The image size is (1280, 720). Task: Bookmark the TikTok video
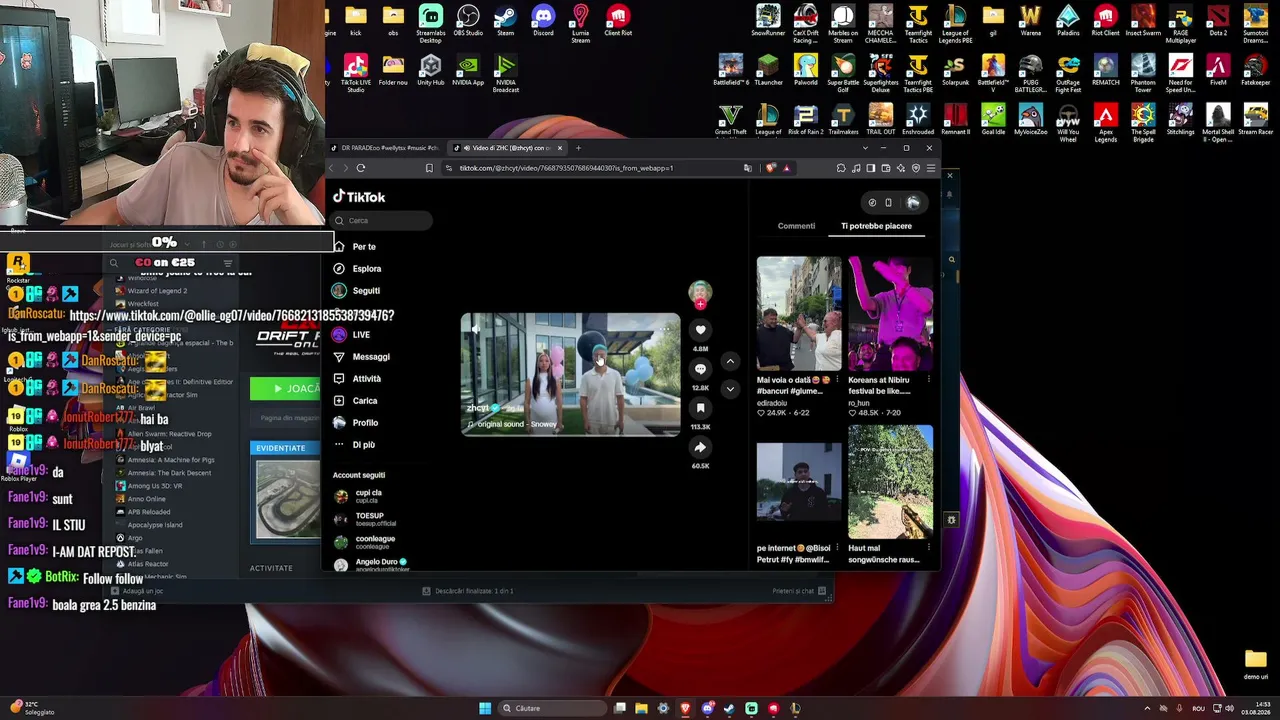(x=700, y=408)
